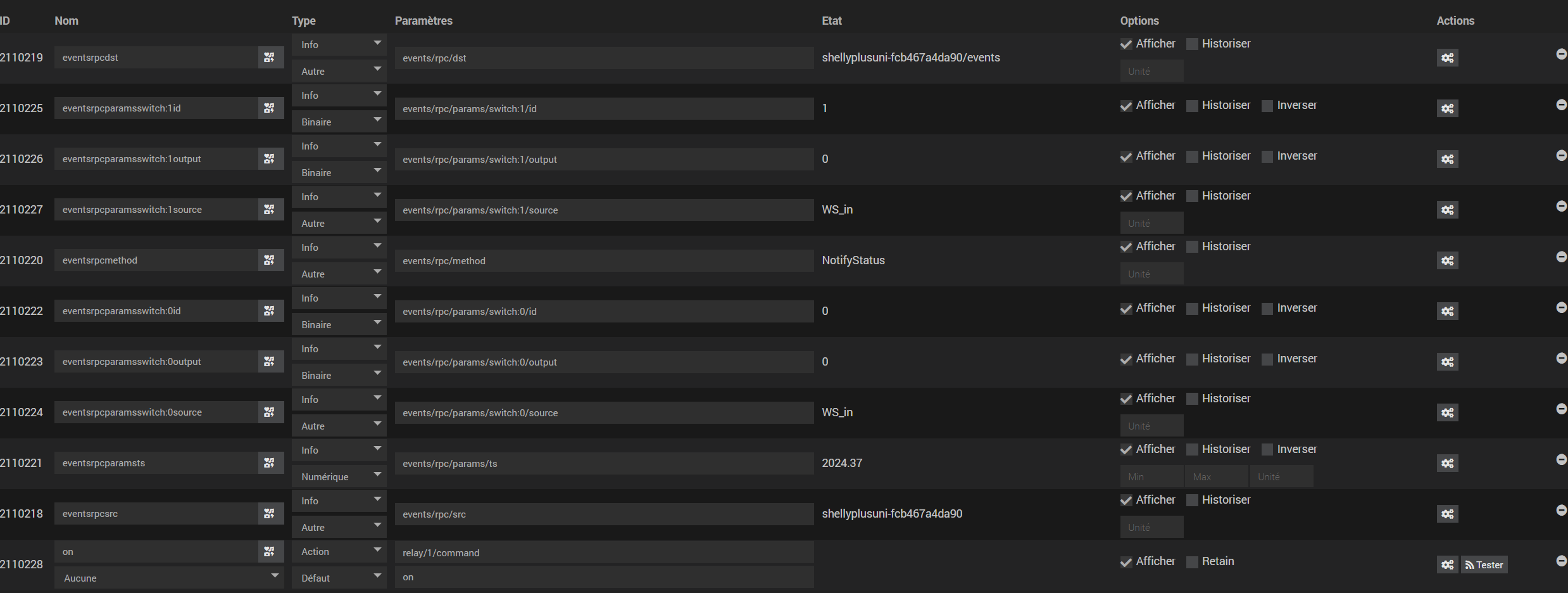1568x593 pixels.
Task: Delete the events/rpc/params/switch:1/id command
Action: pyautogui.click(x=1561, y=105)
